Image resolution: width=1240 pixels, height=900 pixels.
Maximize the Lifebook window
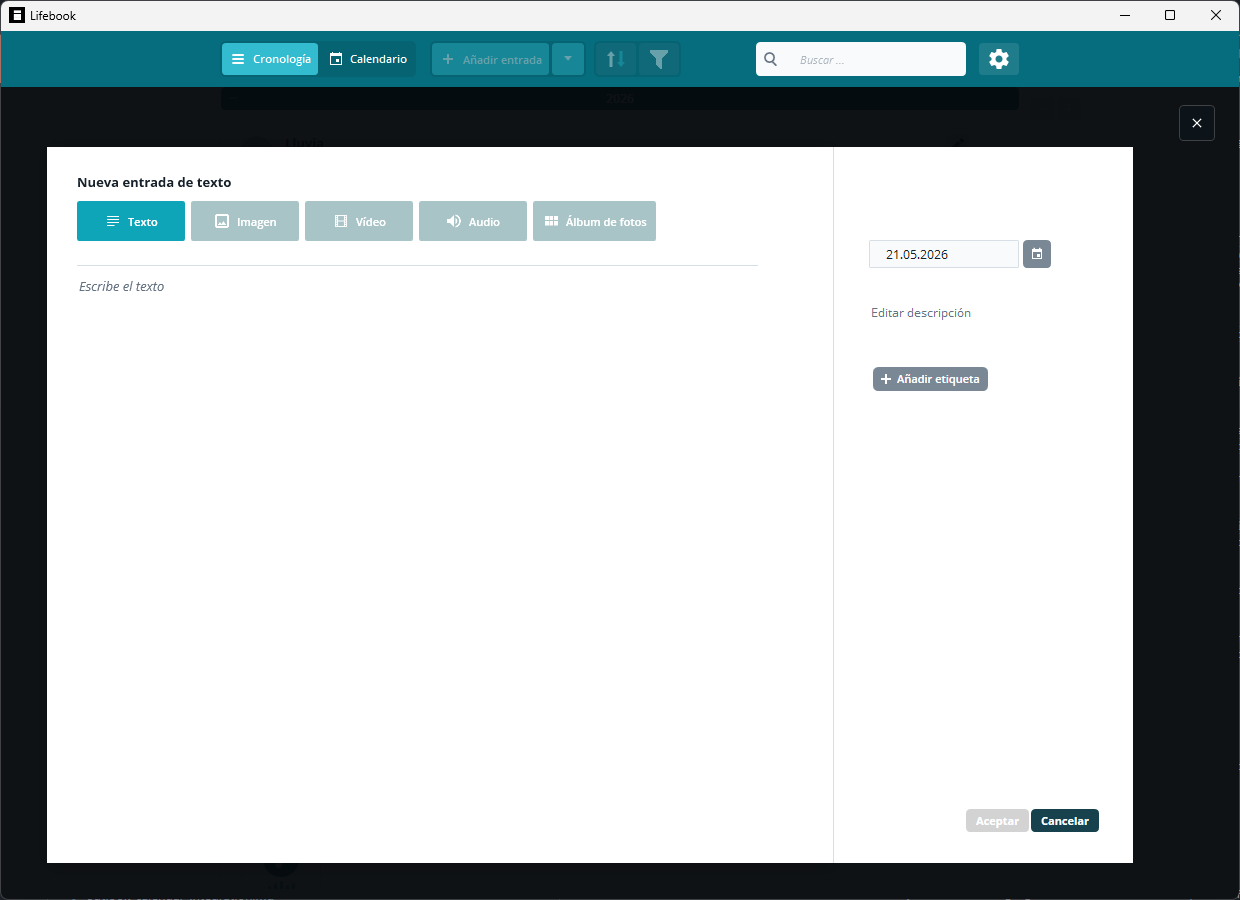[x=1170, y=15]
